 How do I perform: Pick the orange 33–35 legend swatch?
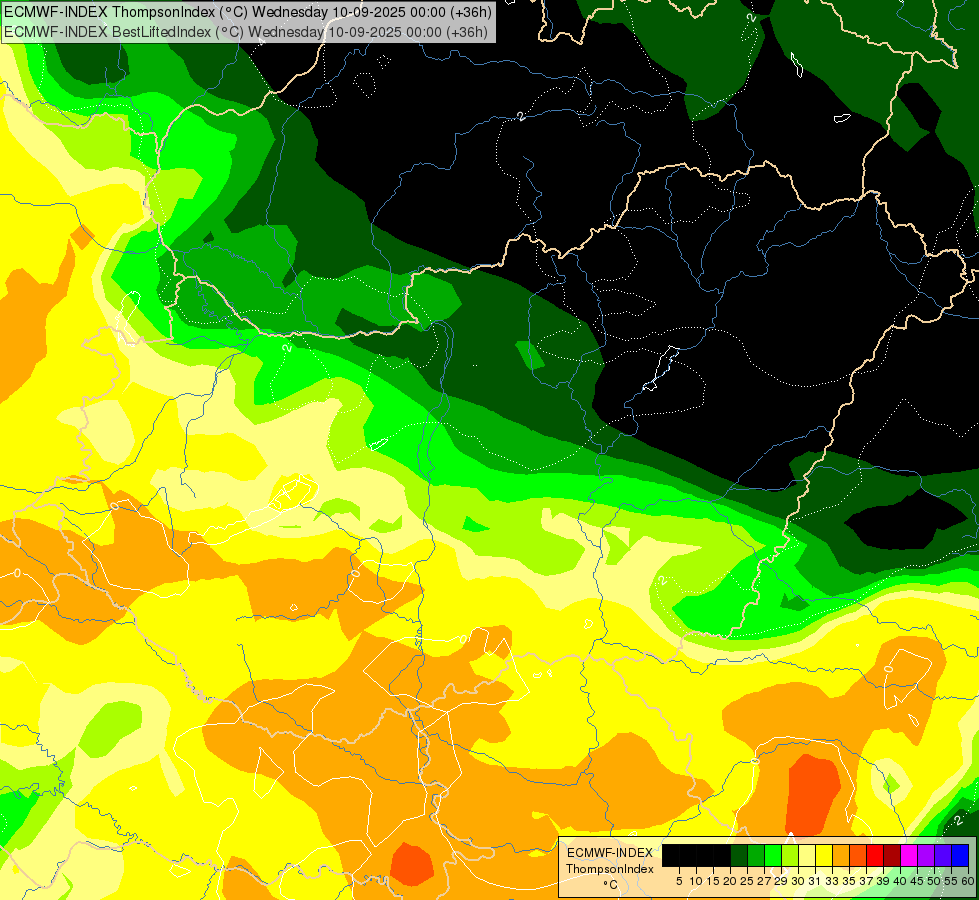point(841,855)
